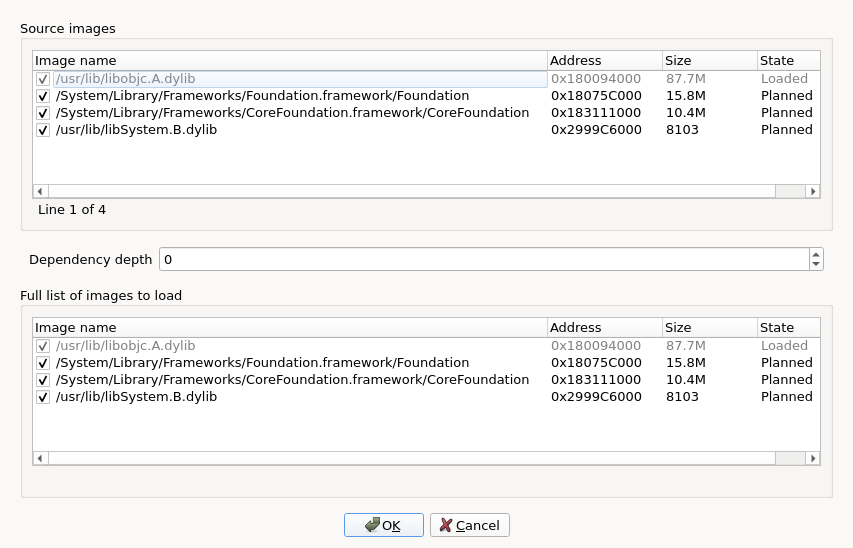The width and height of the screenshot is (853, 548).
Task: Dismiss dialog with Cancel button
Action: click(x=469, y=525)
